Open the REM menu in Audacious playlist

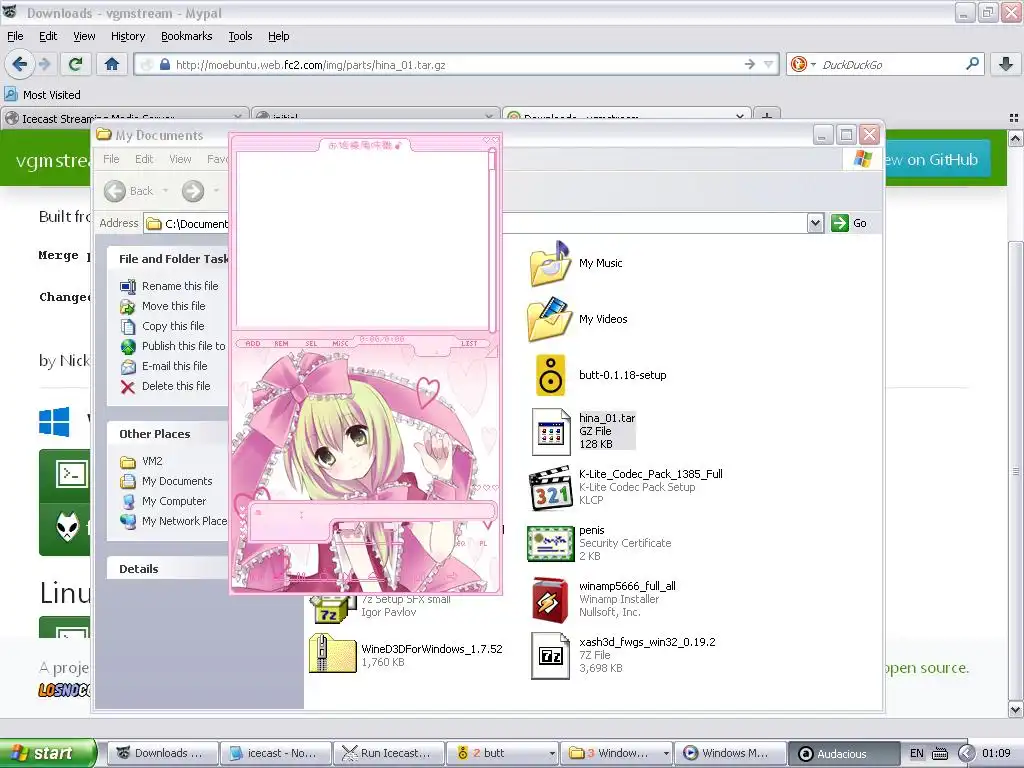(281, 344)
